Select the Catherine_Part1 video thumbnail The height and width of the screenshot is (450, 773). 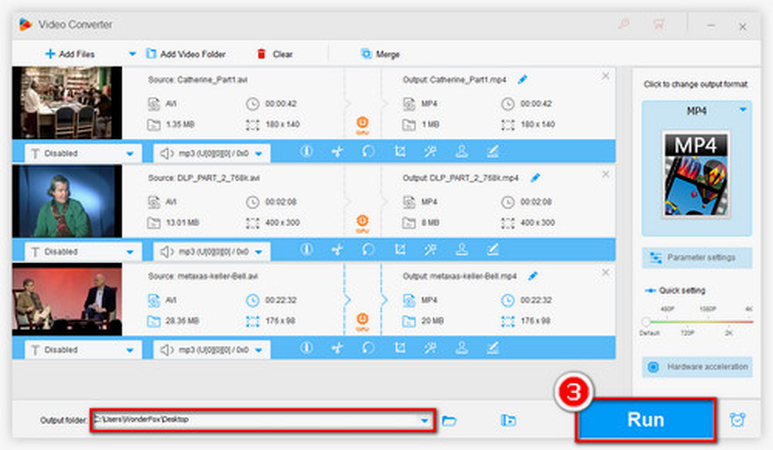(x=67, y=103)
